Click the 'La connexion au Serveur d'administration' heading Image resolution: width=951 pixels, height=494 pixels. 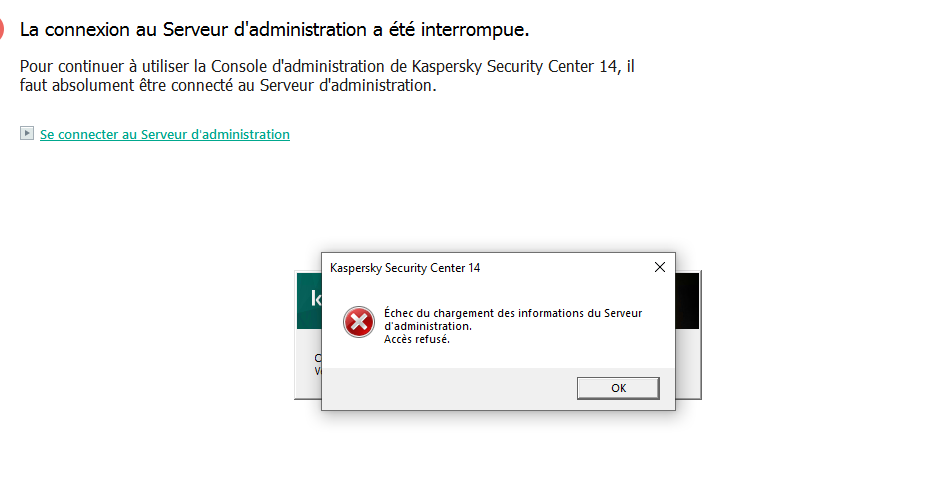click(274, 29)
